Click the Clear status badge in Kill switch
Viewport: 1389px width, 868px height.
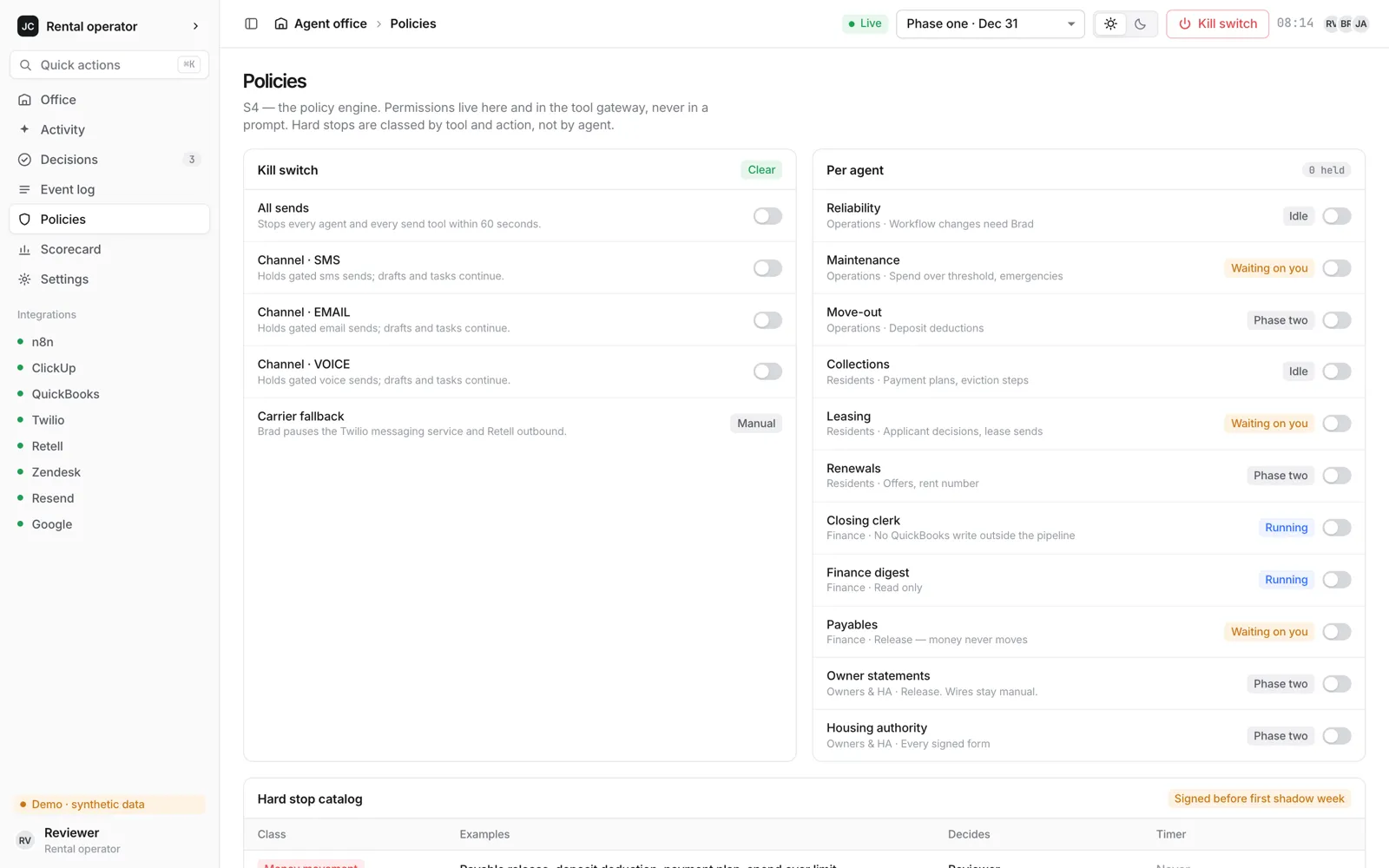pos(761,170)
